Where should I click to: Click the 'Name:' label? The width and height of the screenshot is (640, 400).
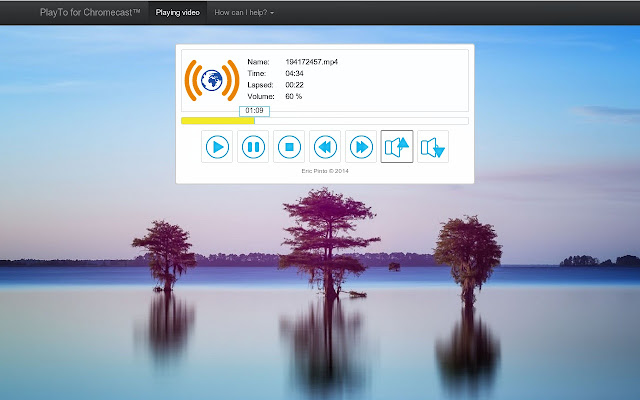coord(258,62)
